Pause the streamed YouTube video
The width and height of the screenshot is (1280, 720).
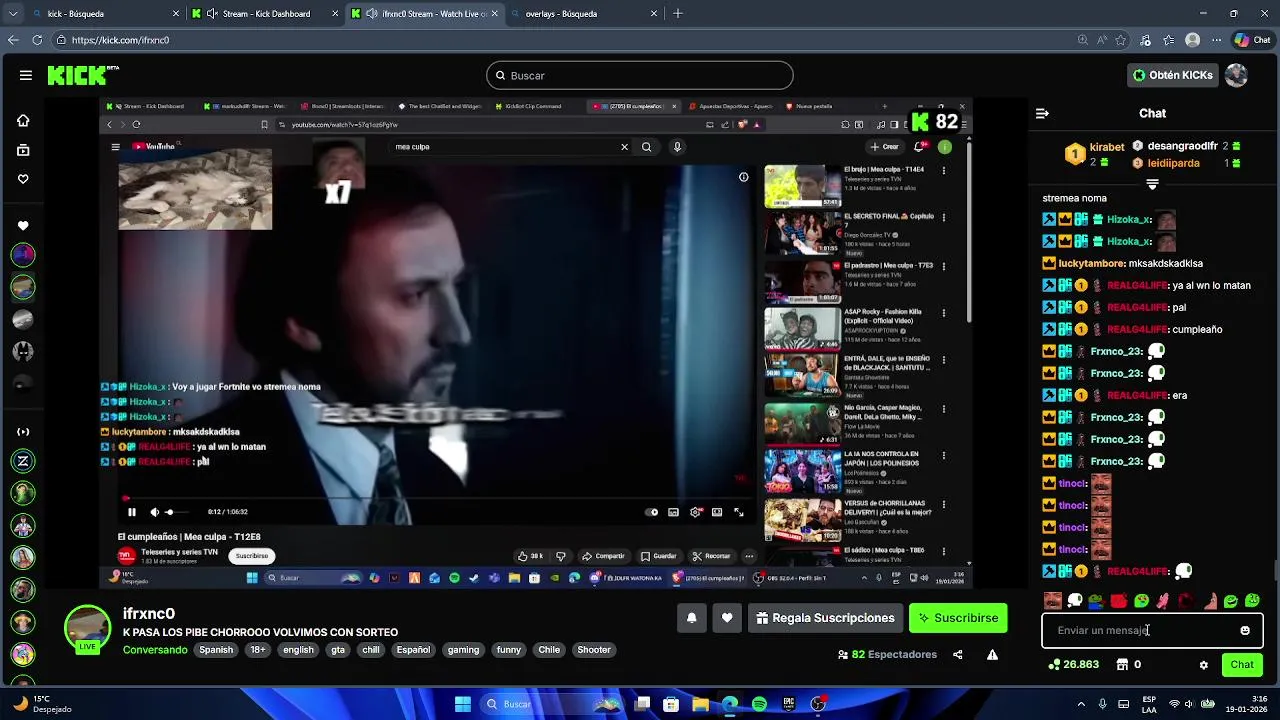coord(131,512)
